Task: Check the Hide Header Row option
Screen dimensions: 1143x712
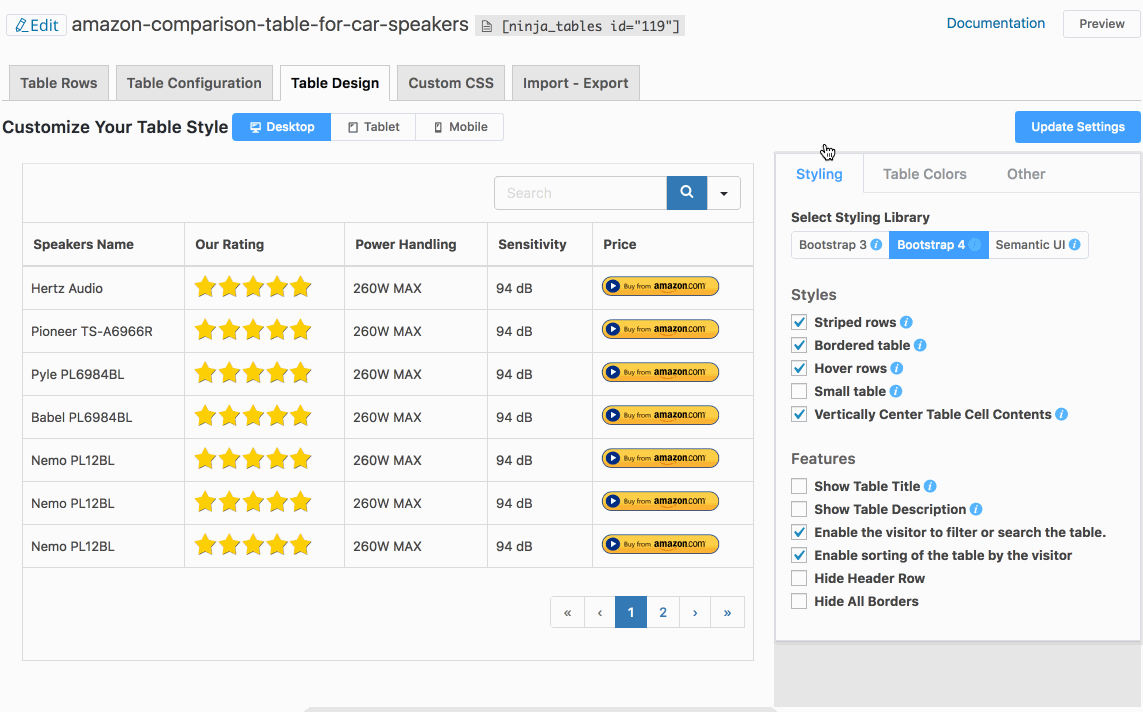Action: [x=799, y=579]
